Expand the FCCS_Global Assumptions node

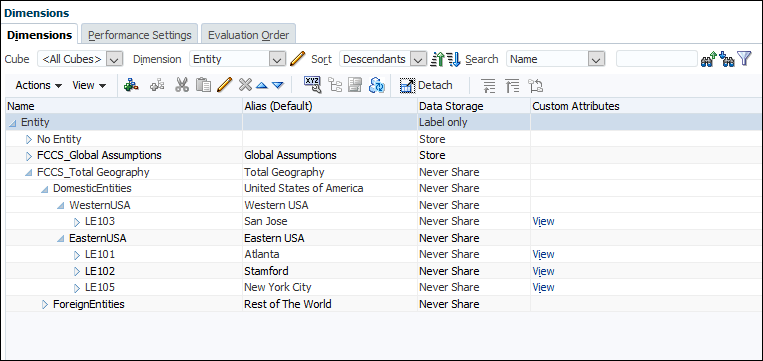click(29, 156)
